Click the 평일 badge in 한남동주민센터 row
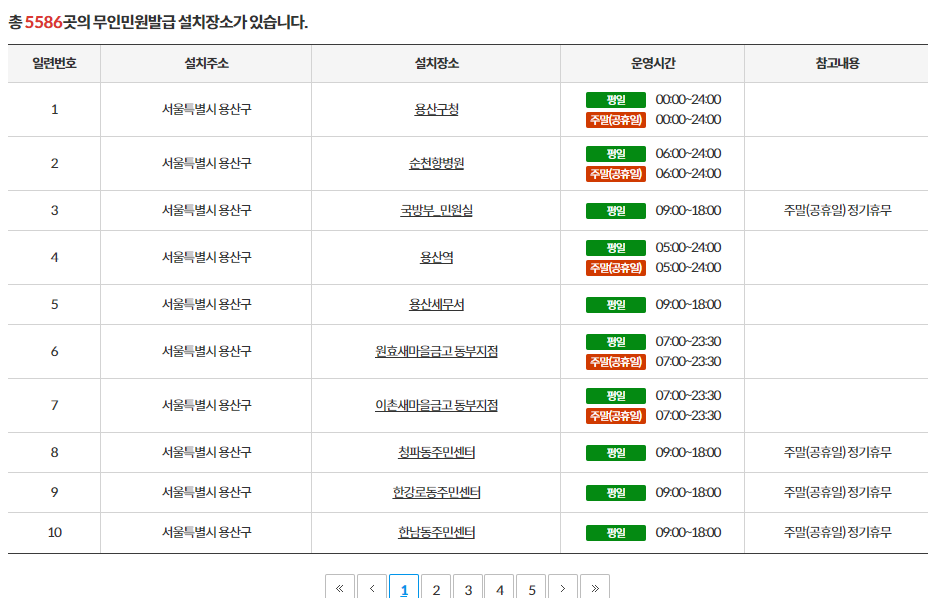The width and height of the screenshot is (928, 598). pos(616,533)
